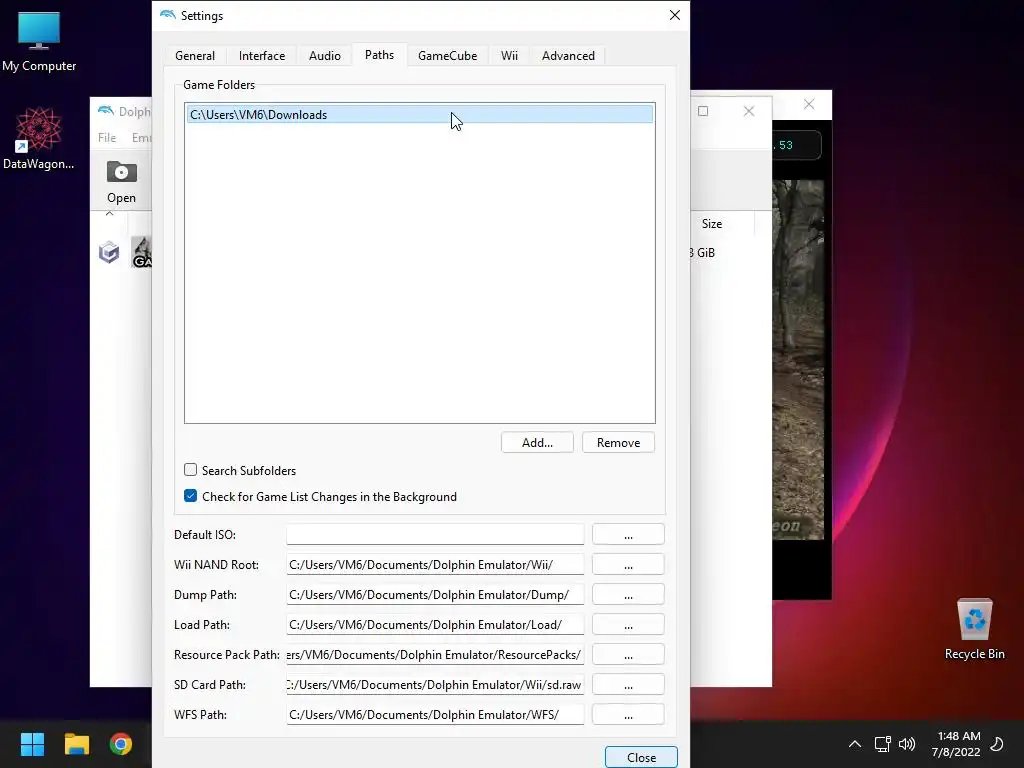The image size is (1024, 768).
Task: Click the volume speaker tray icon
Action: 906,744
